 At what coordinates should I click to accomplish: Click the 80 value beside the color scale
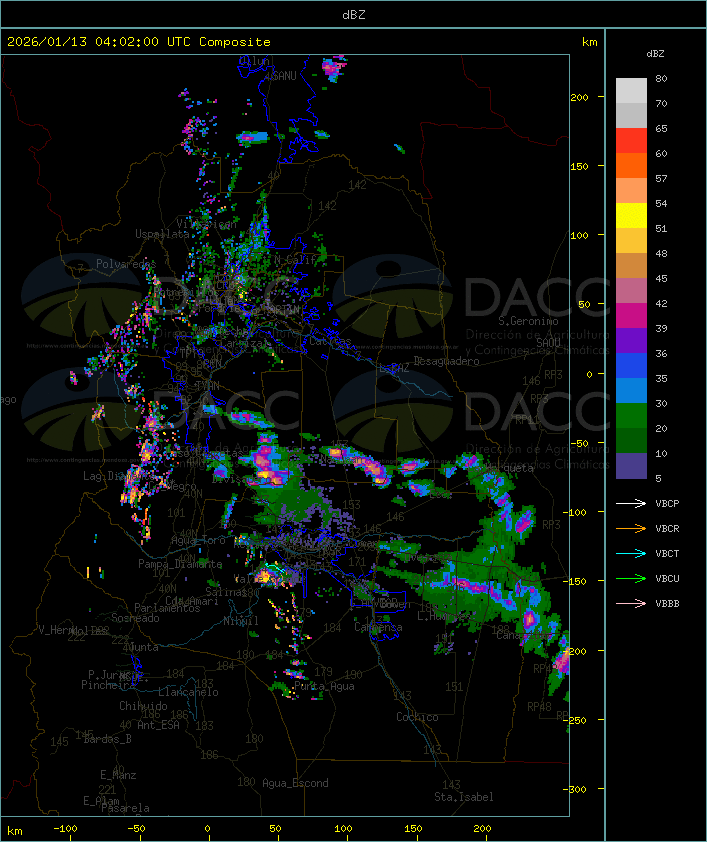click(x=661, y=78)
